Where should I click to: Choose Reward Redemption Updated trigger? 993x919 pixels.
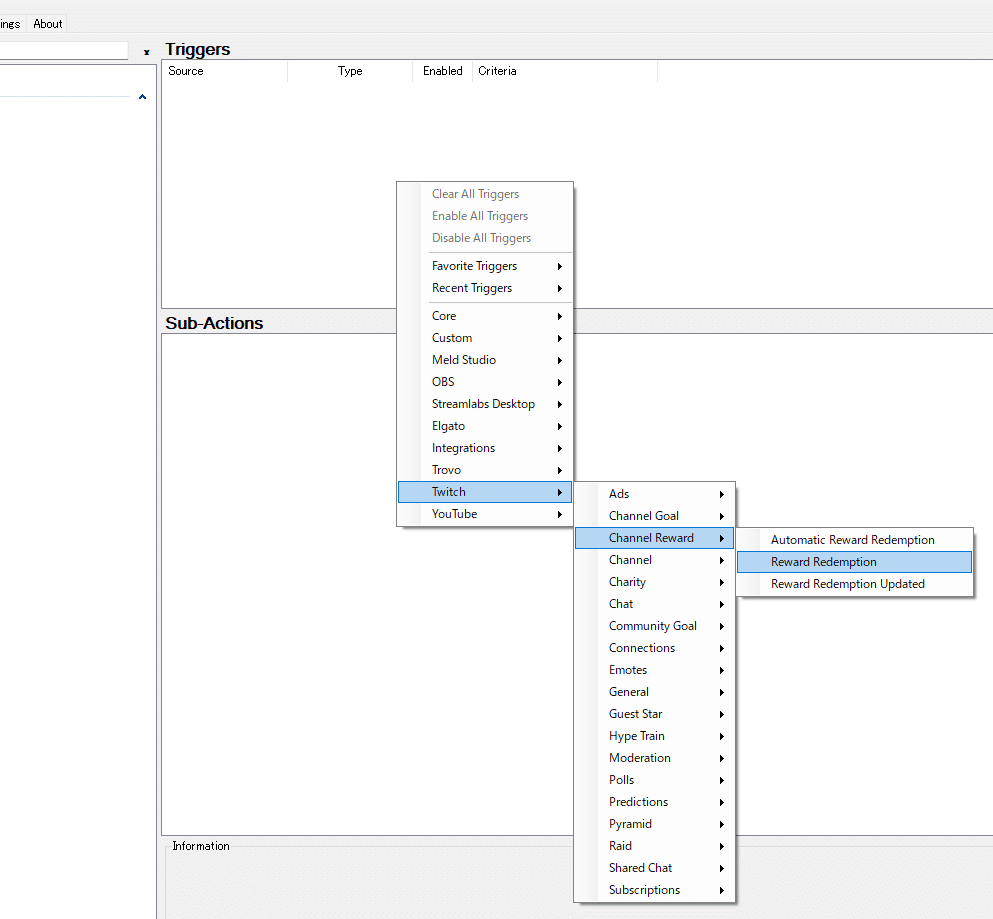[854, 584]
